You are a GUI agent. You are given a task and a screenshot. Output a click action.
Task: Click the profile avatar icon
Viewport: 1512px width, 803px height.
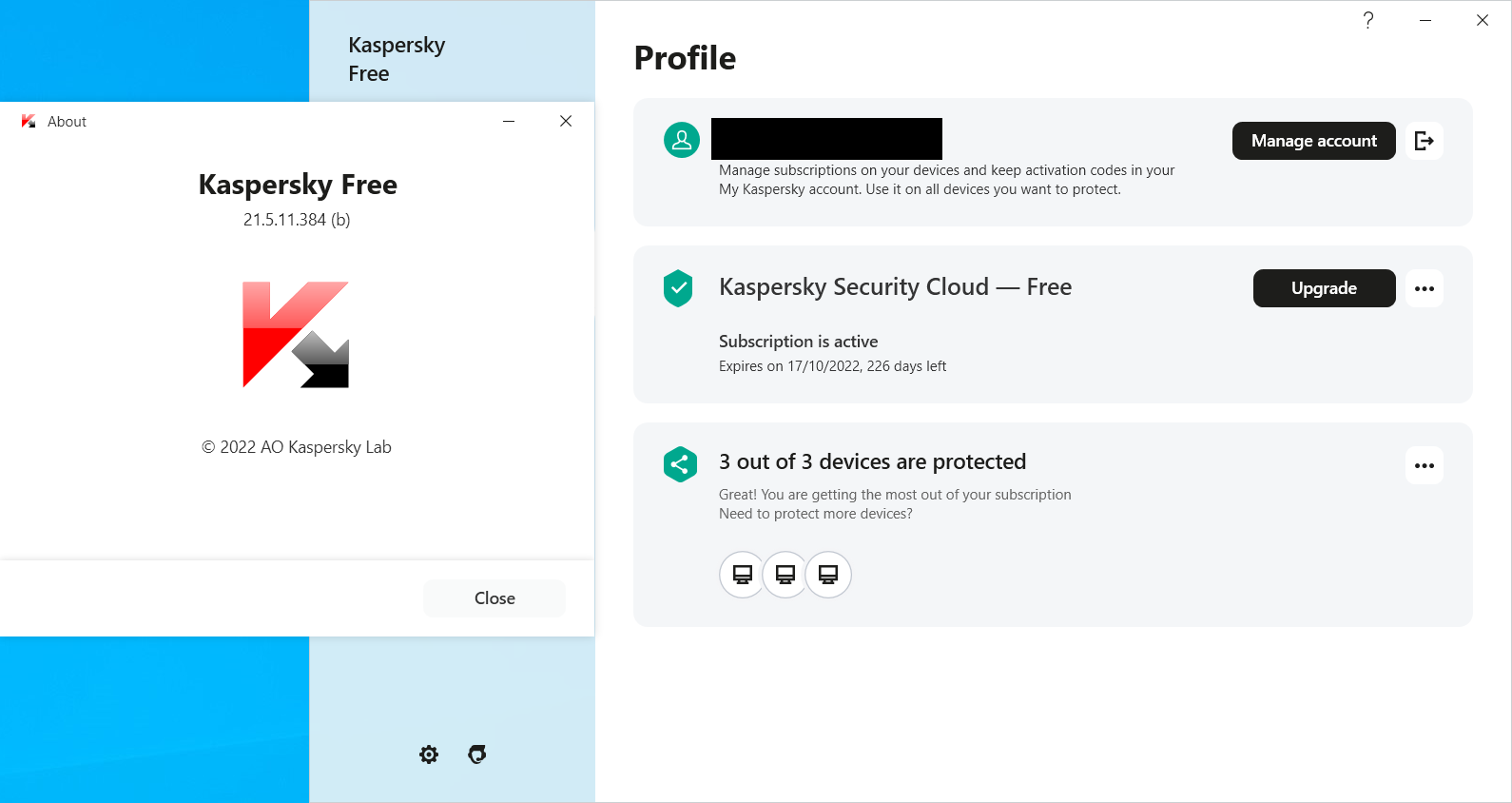tap(682, 140)
